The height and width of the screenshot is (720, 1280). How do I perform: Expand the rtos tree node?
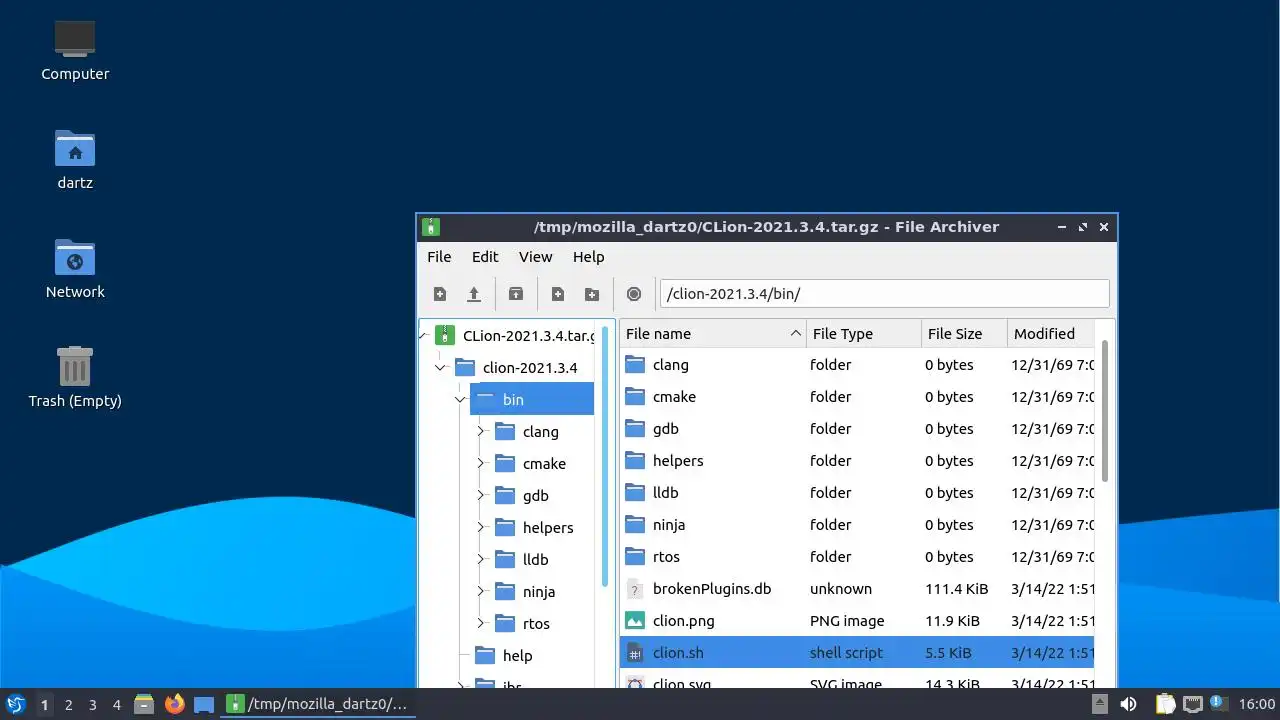click(480, 624)
